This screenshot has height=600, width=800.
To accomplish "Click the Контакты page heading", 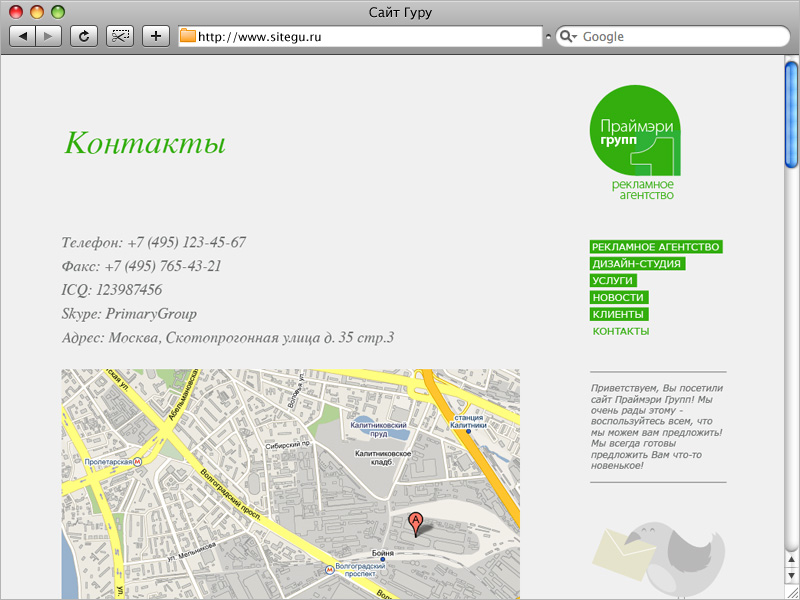I will [x=145, y=142].
